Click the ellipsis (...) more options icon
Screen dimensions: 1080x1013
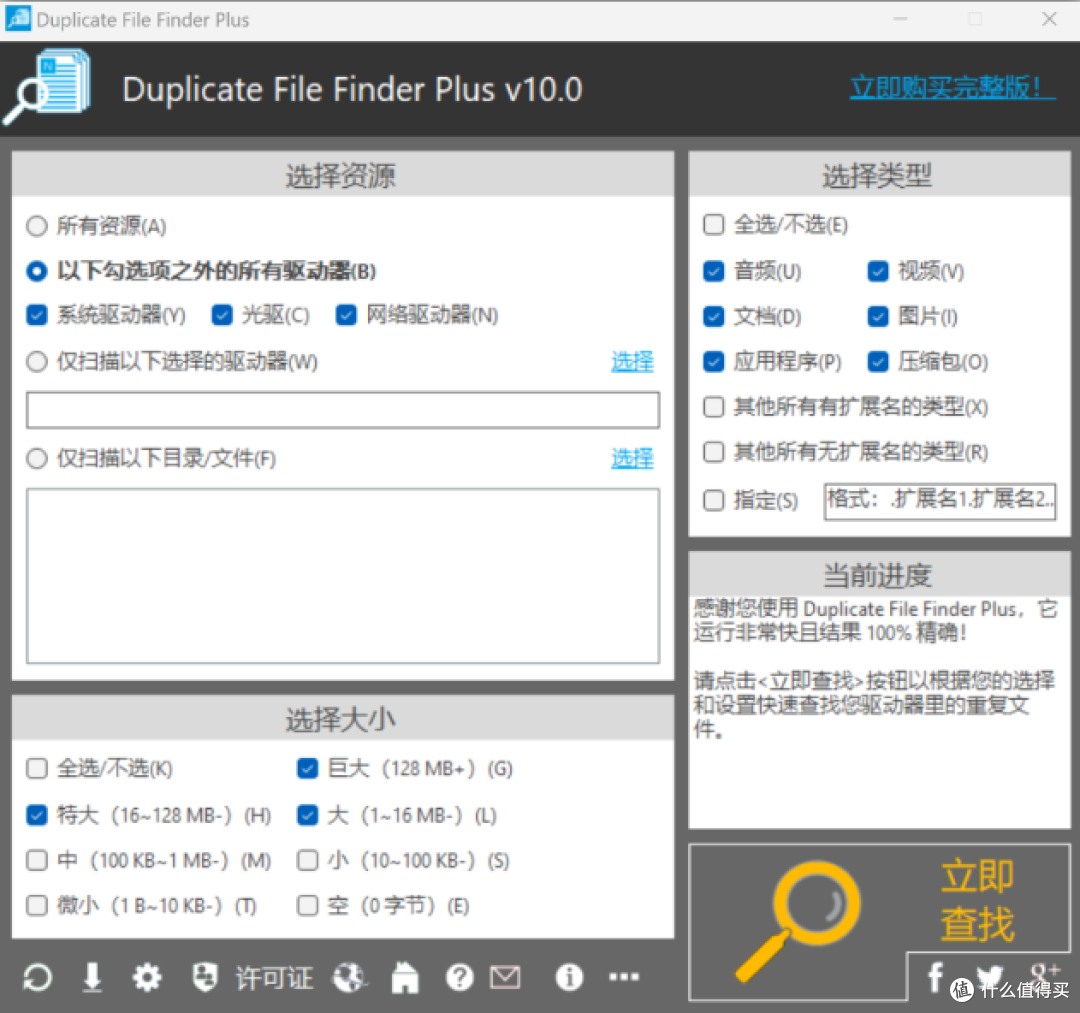pyautogui.click(x=624, y=977)
